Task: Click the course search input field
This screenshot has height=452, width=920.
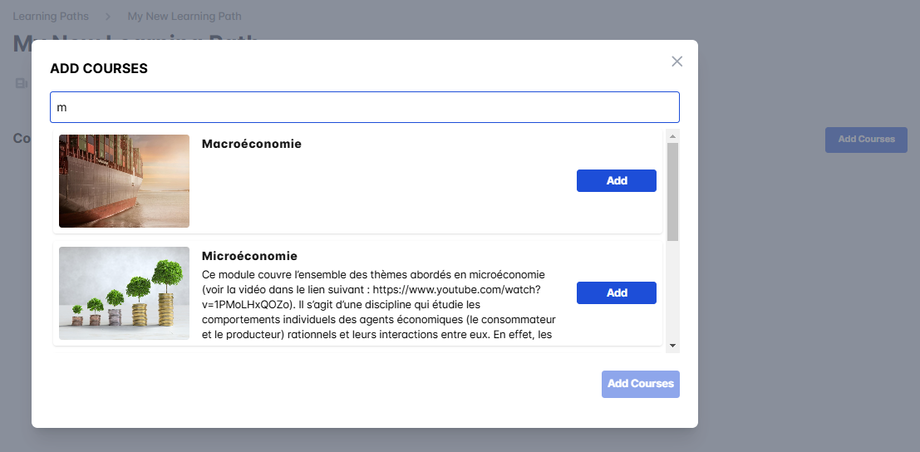Action: pos(364,107)
